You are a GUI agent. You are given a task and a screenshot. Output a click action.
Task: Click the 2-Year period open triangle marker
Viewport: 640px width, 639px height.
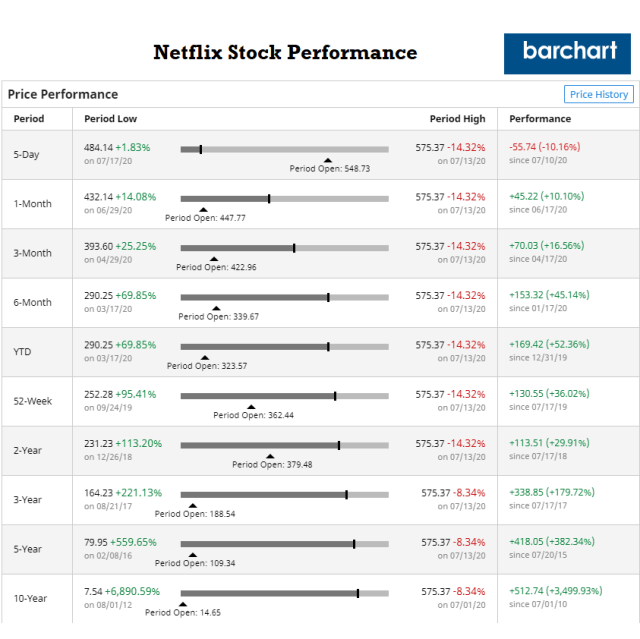tap(269, 456)
